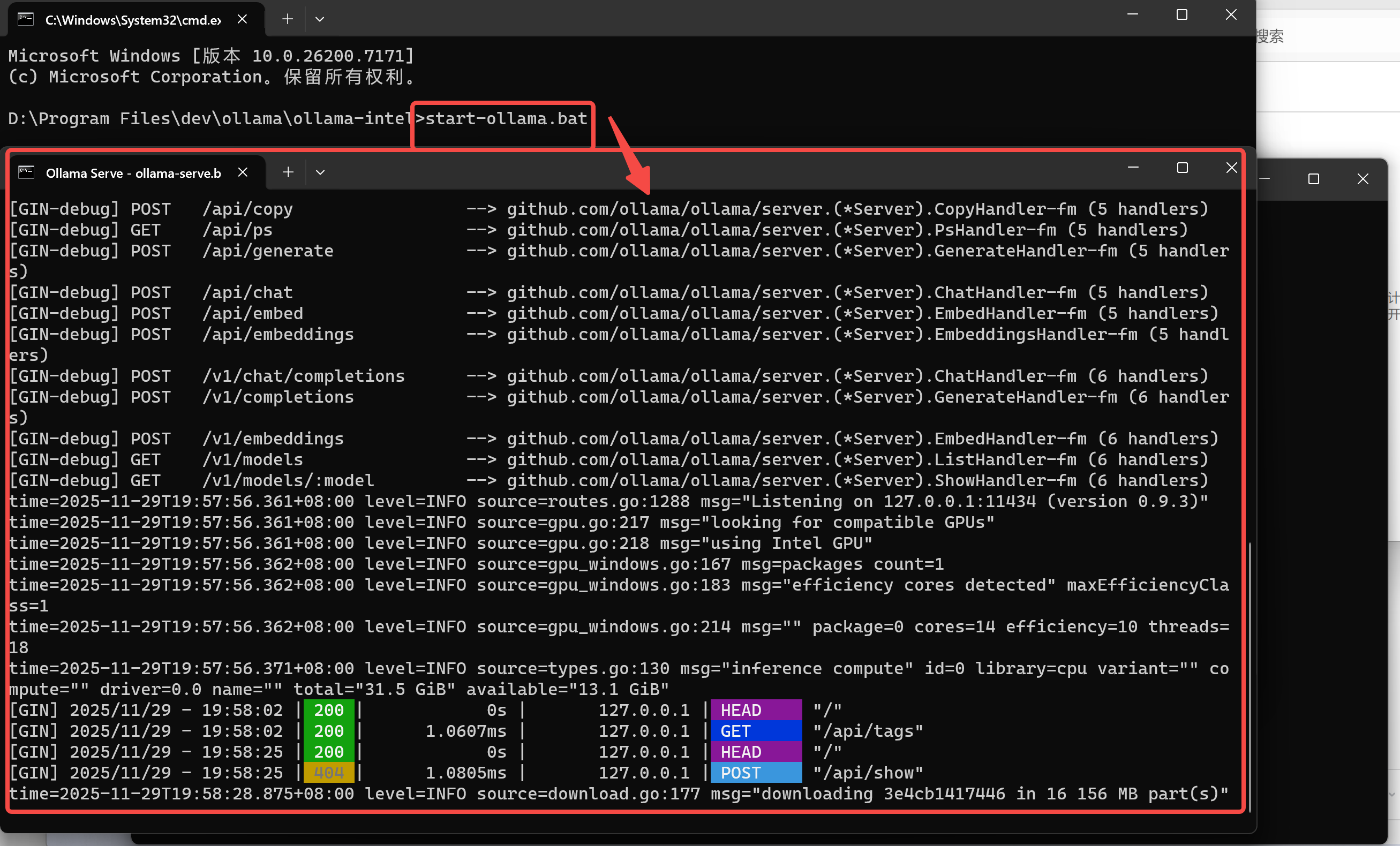Maximize the cmd.exe terminal window

tap(1181, 15)
